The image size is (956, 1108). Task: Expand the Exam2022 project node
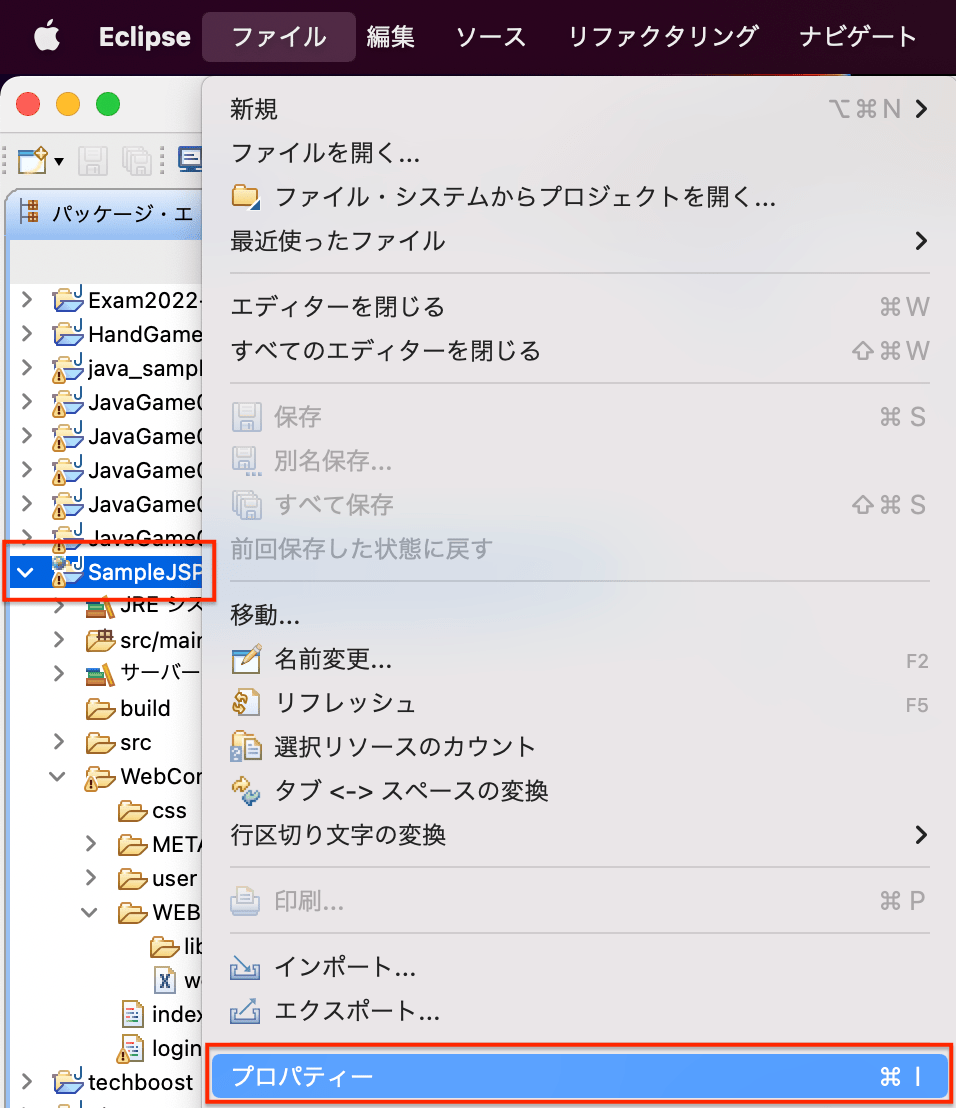click(27, 299)
